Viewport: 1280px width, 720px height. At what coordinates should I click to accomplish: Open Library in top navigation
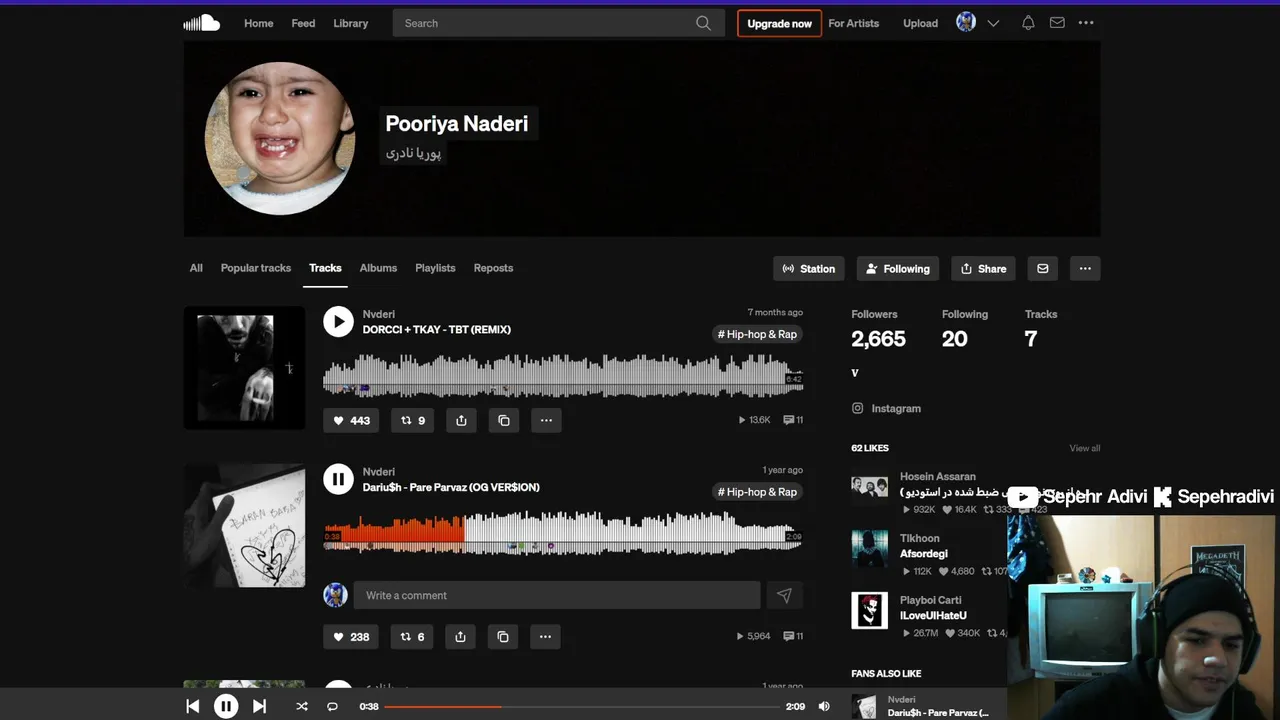[x=350, y=23]
